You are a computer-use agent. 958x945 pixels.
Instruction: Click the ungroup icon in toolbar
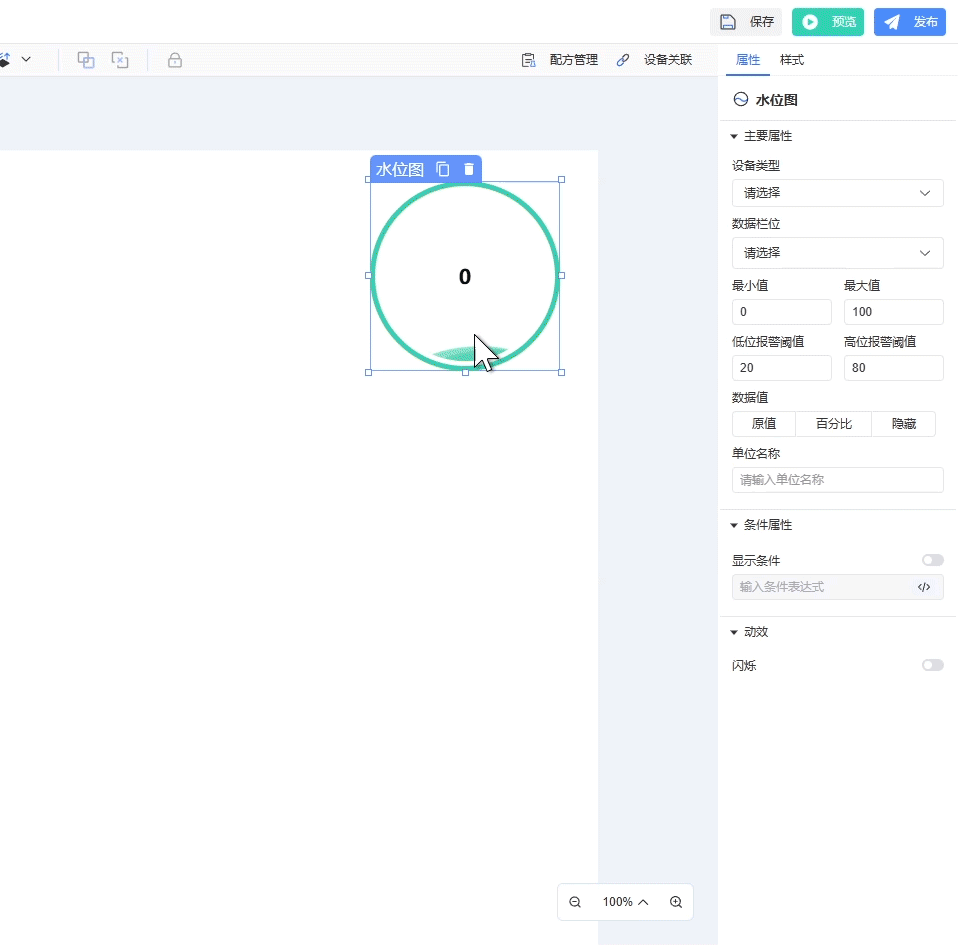tap(120, 60)
